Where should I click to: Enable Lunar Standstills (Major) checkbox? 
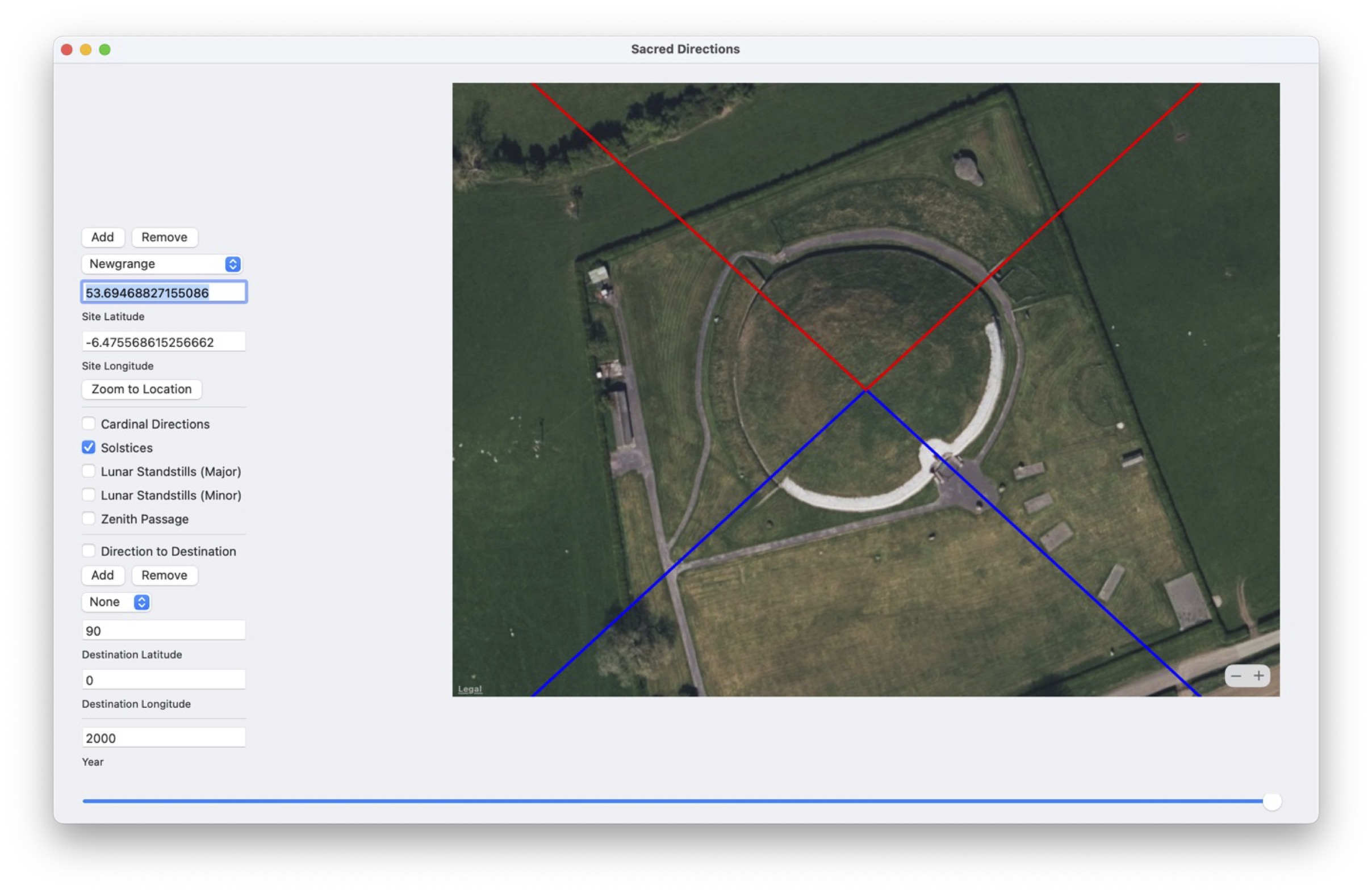[89, 471]
